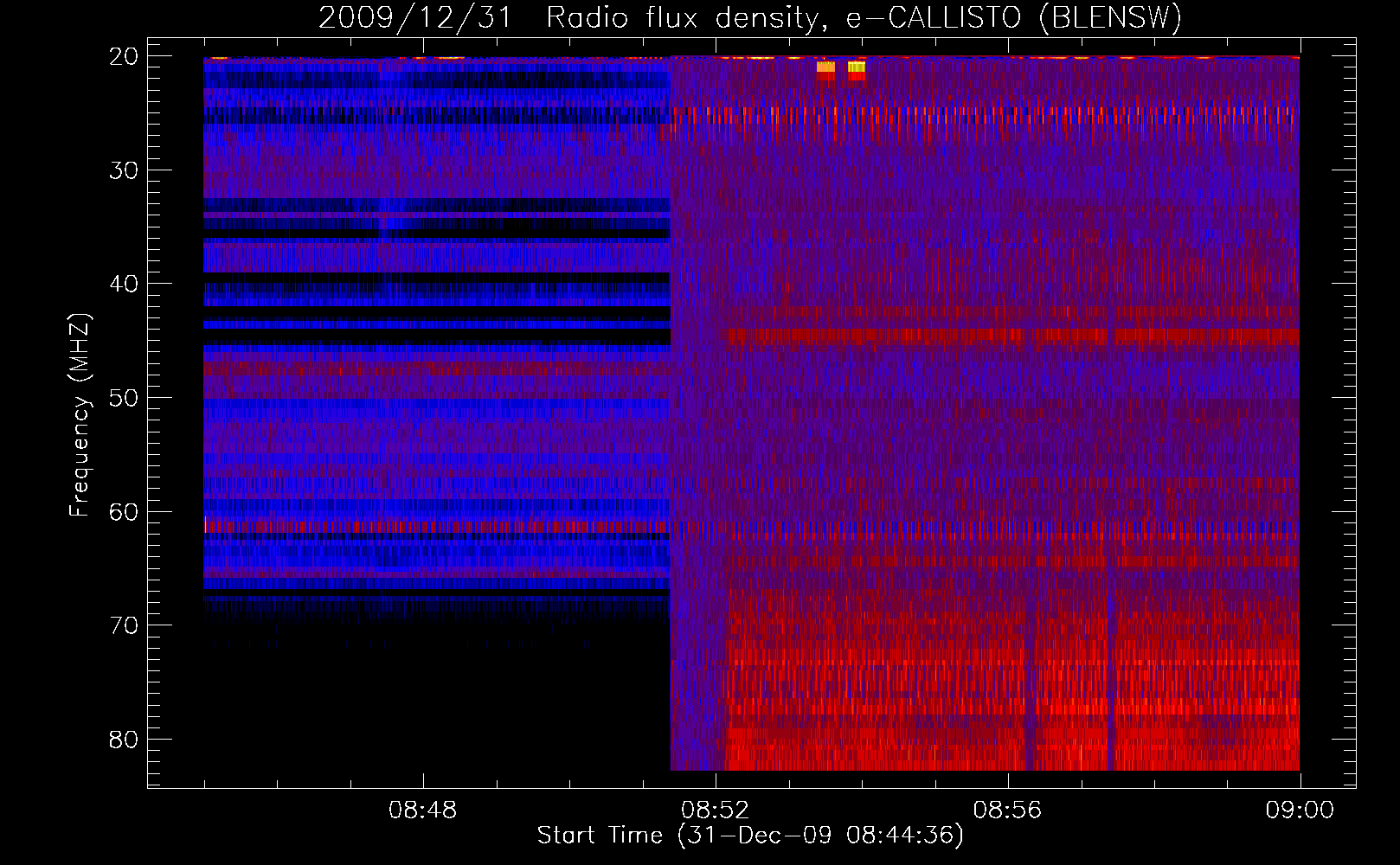Click the frequency tick label 30

124,170
